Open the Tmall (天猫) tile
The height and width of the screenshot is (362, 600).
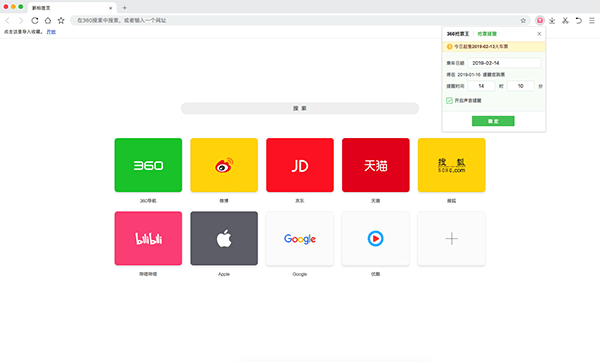coord(376,165)
